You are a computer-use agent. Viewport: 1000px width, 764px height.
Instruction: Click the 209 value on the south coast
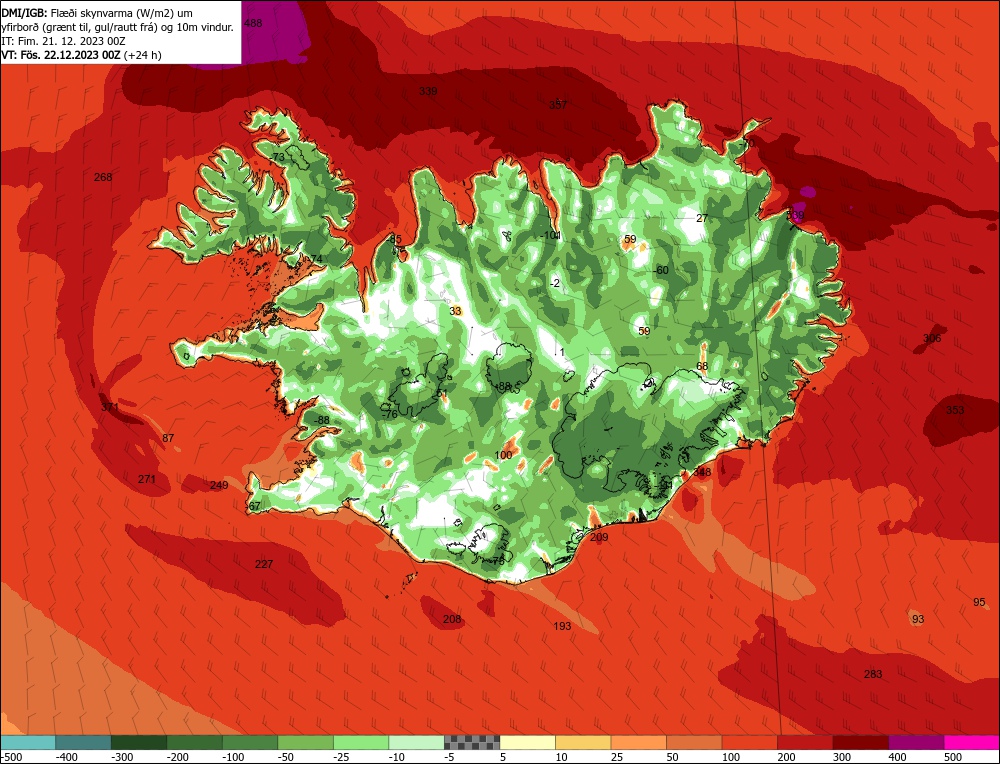coord(599,538)
